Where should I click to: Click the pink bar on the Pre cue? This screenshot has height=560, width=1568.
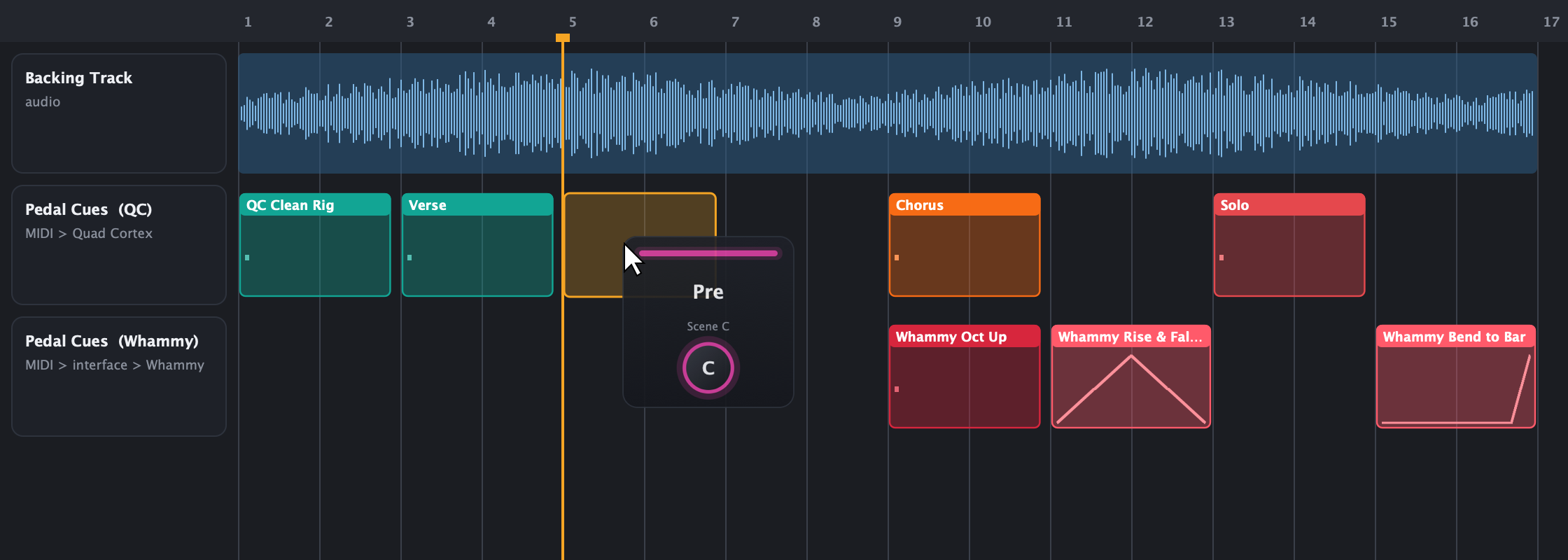pyautogui.click(x=708, y=253)
